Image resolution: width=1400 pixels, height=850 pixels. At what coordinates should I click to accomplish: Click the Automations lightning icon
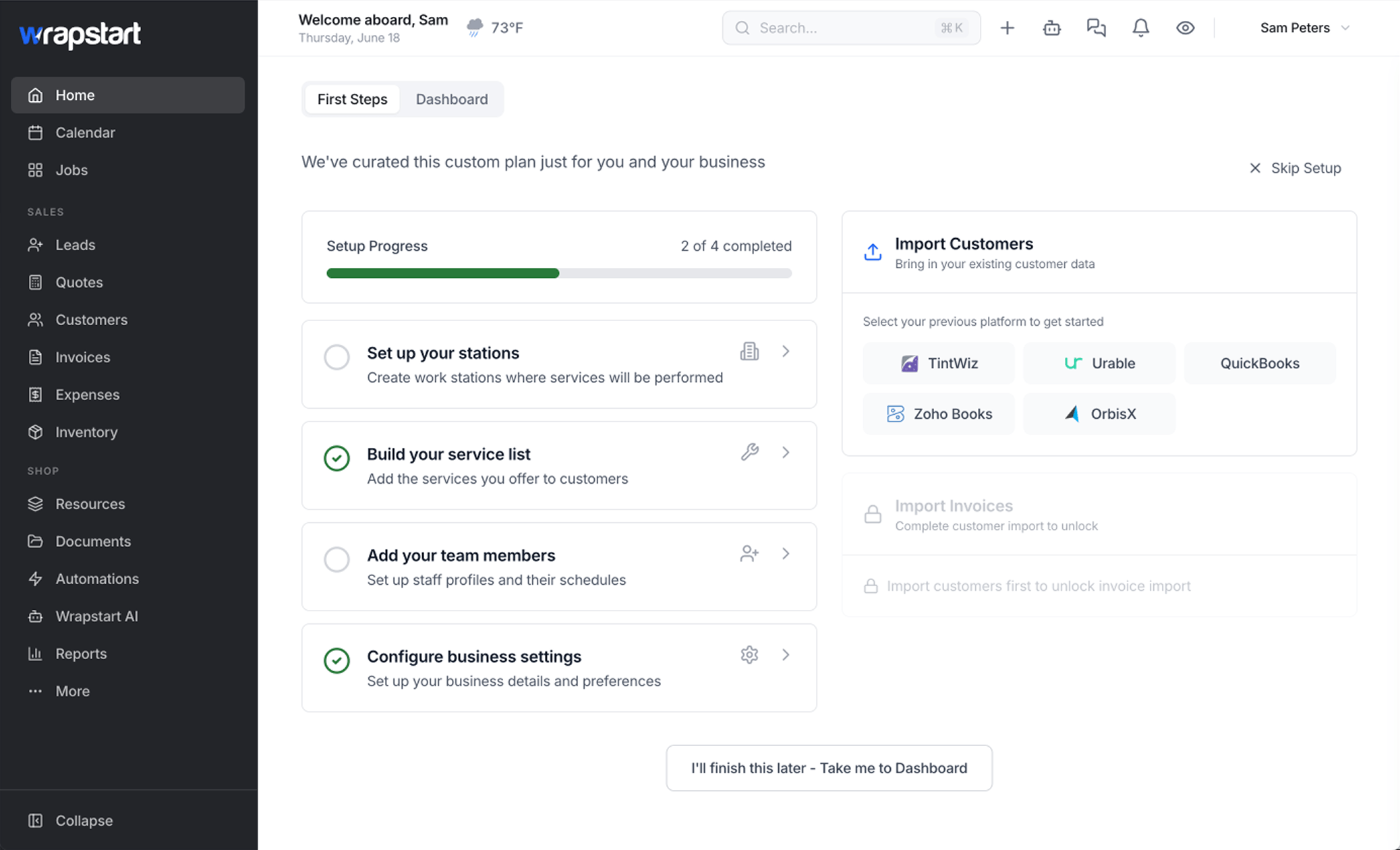[x=36, y=579]
